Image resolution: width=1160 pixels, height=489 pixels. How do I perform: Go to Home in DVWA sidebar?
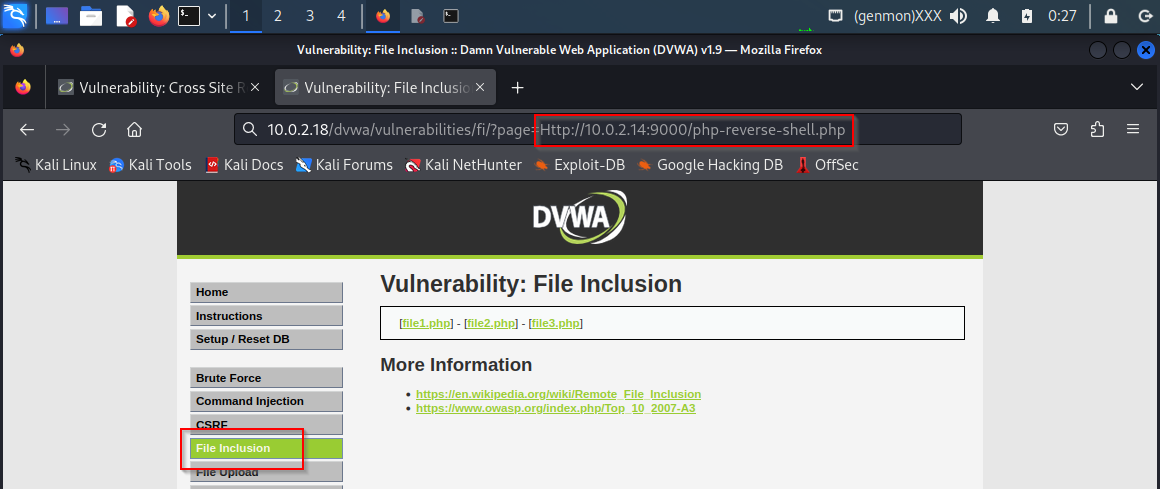(x=266, y=292)
